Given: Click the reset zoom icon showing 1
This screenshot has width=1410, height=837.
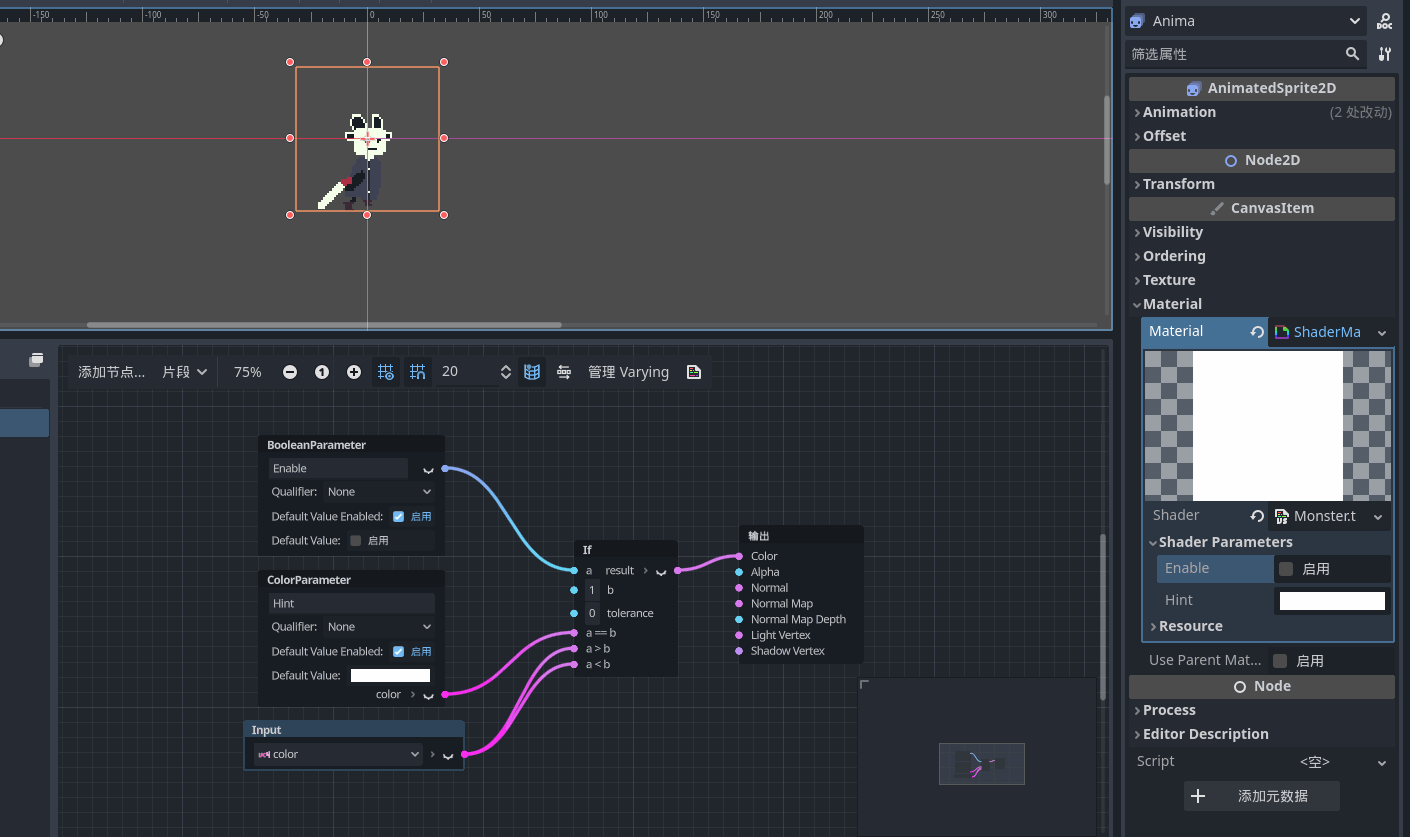Looking at the screenshot, I should point(321,371).
